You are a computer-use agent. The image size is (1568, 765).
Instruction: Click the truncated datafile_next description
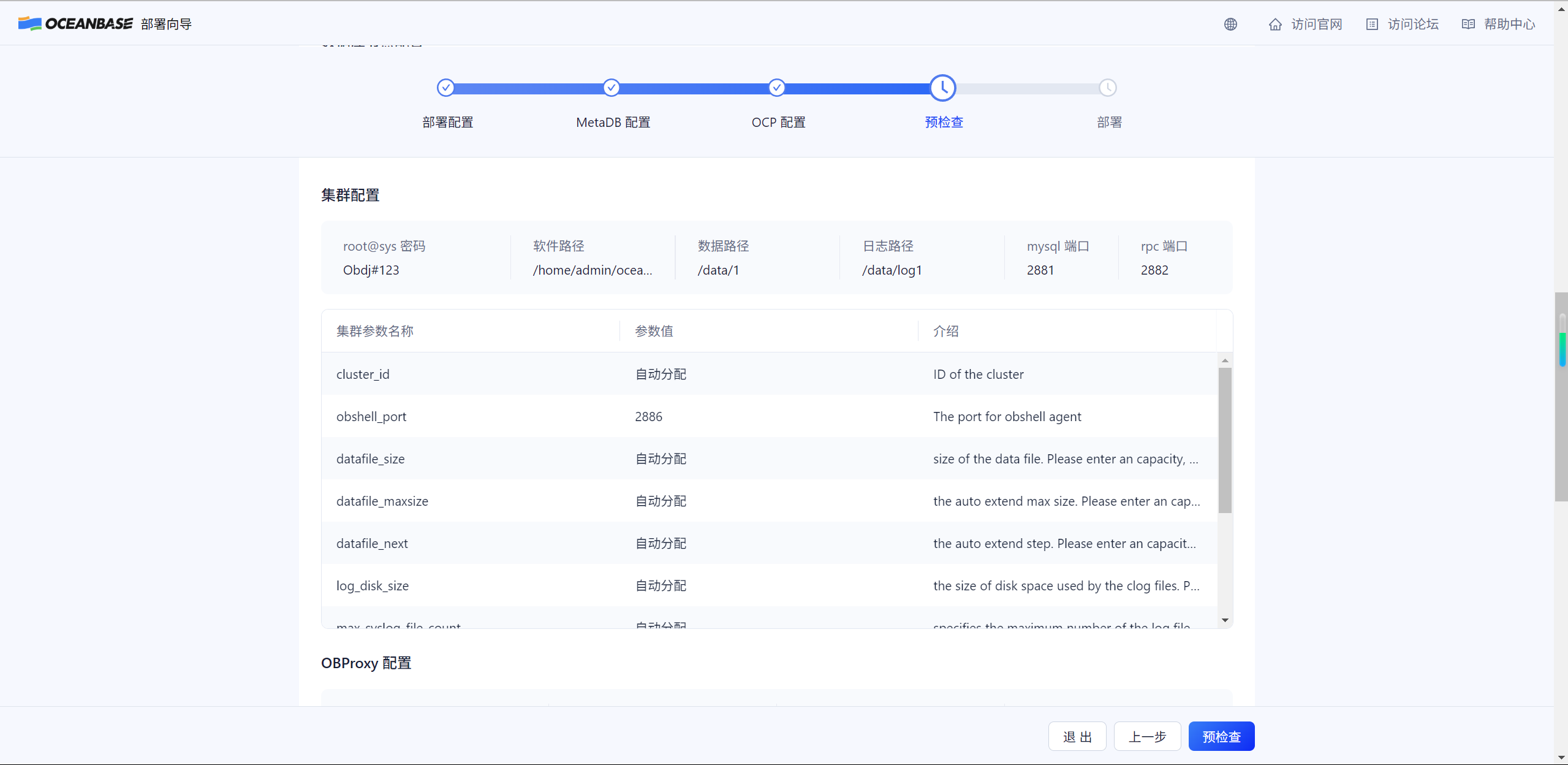1065,543
